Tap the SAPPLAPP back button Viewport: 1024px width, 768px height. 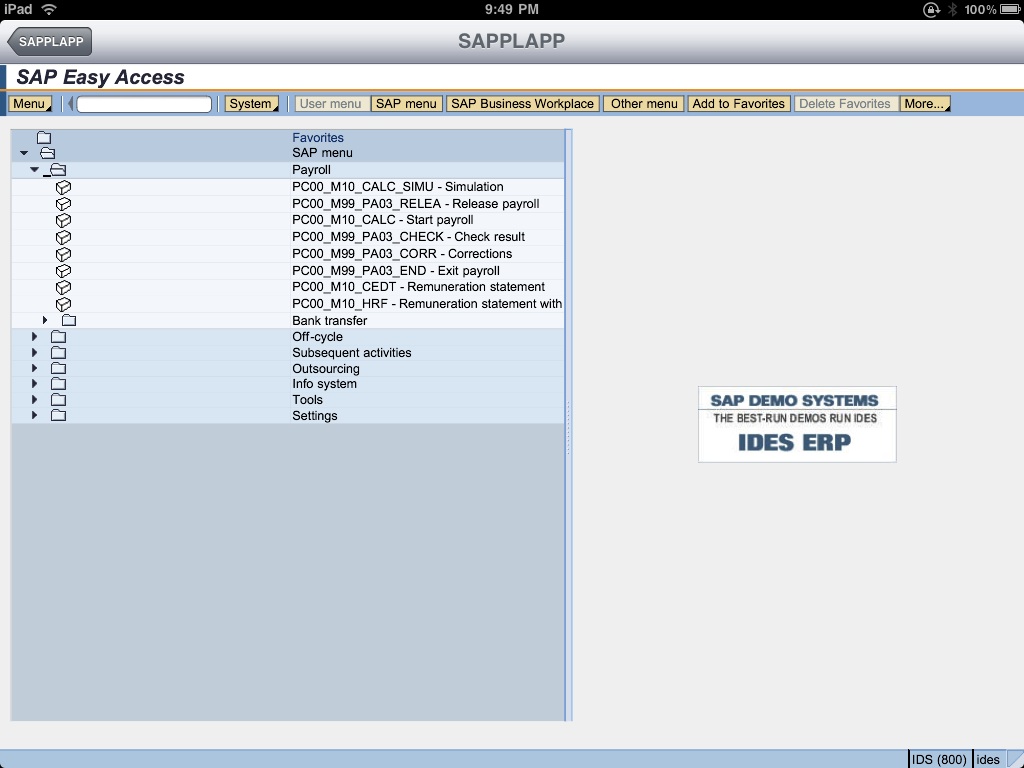tap(50, 42)
